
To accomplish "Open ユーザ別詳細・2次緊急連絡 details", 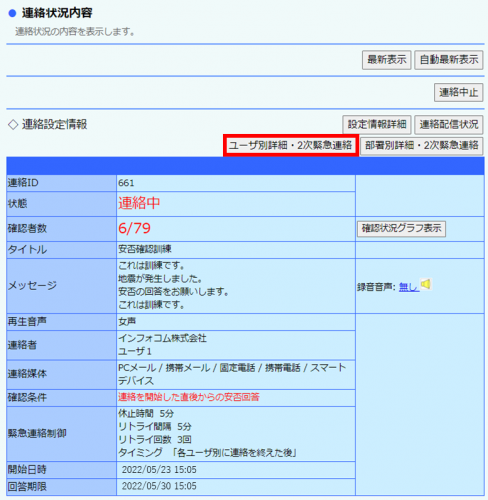I will coord(291,145).
